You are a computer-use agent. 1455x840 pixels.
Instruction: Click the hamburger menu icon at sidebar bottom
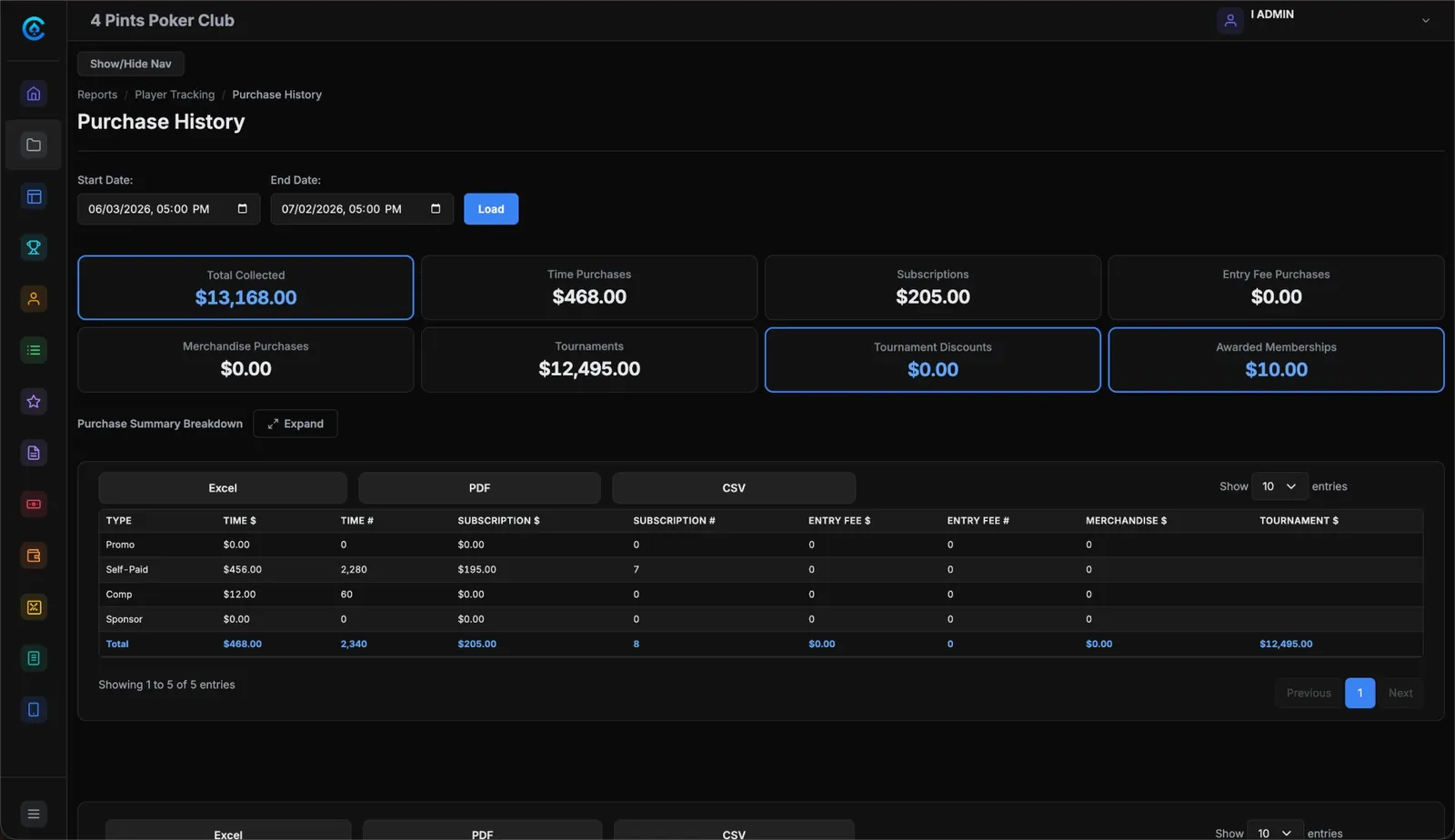[34, 814]
